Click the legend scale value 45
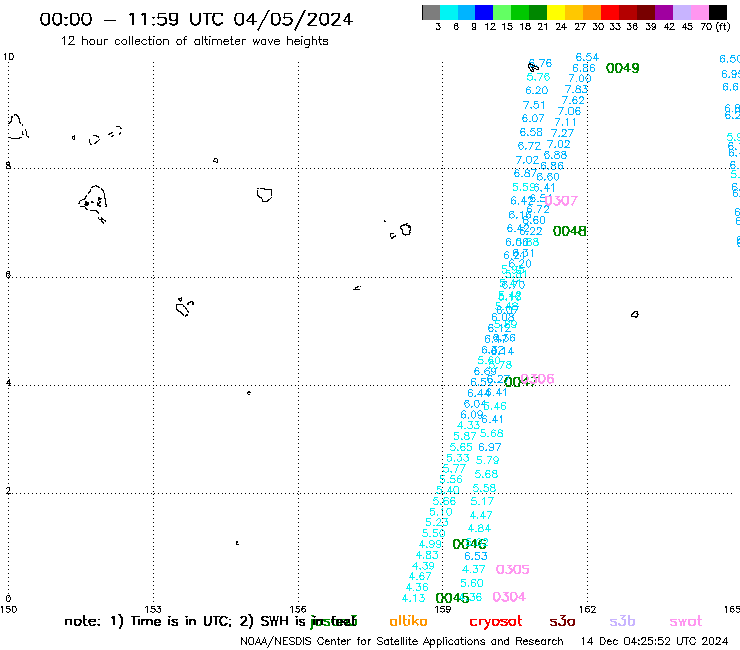The image size is (740, 650). pyautogui.click(x=688, y=27)
